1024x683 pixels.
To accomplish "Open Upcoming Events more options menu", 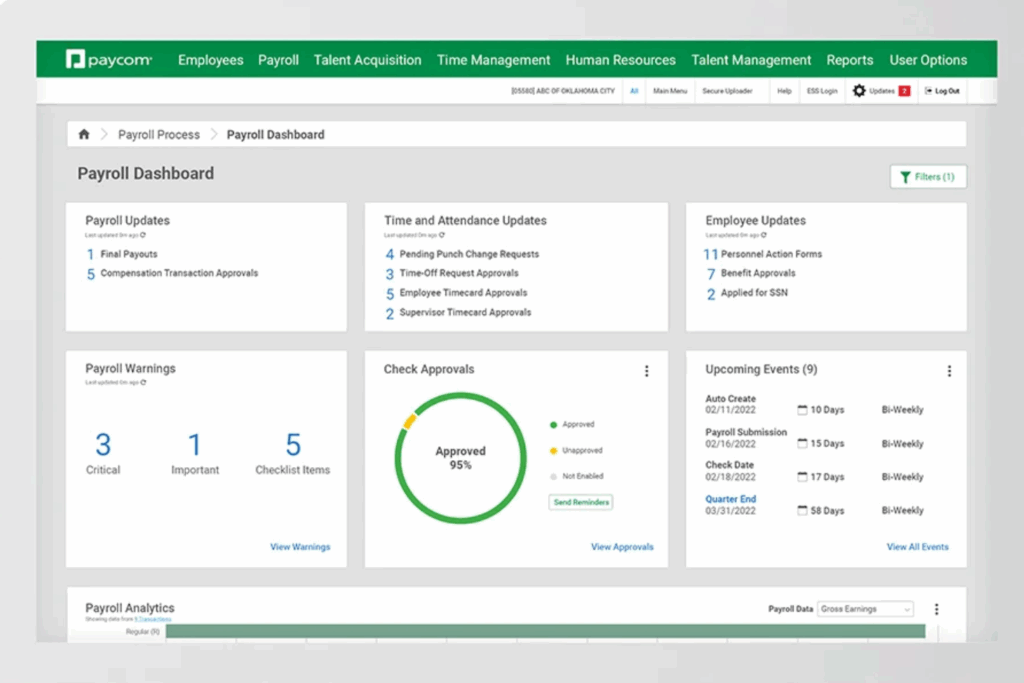I will tap(949, 371).
